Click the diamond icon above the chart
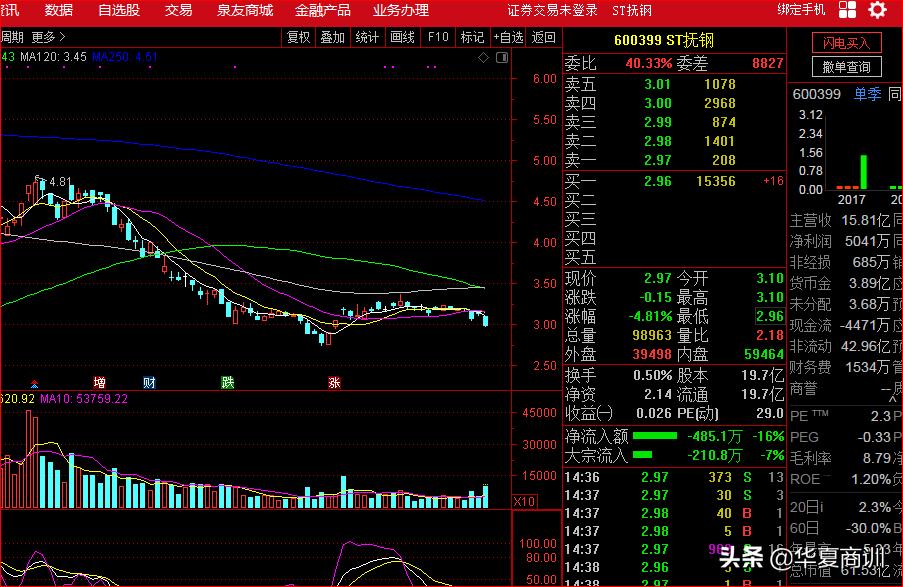Image resolution: width=903 pixels, height=587 pixels. [x=483, y=57]
